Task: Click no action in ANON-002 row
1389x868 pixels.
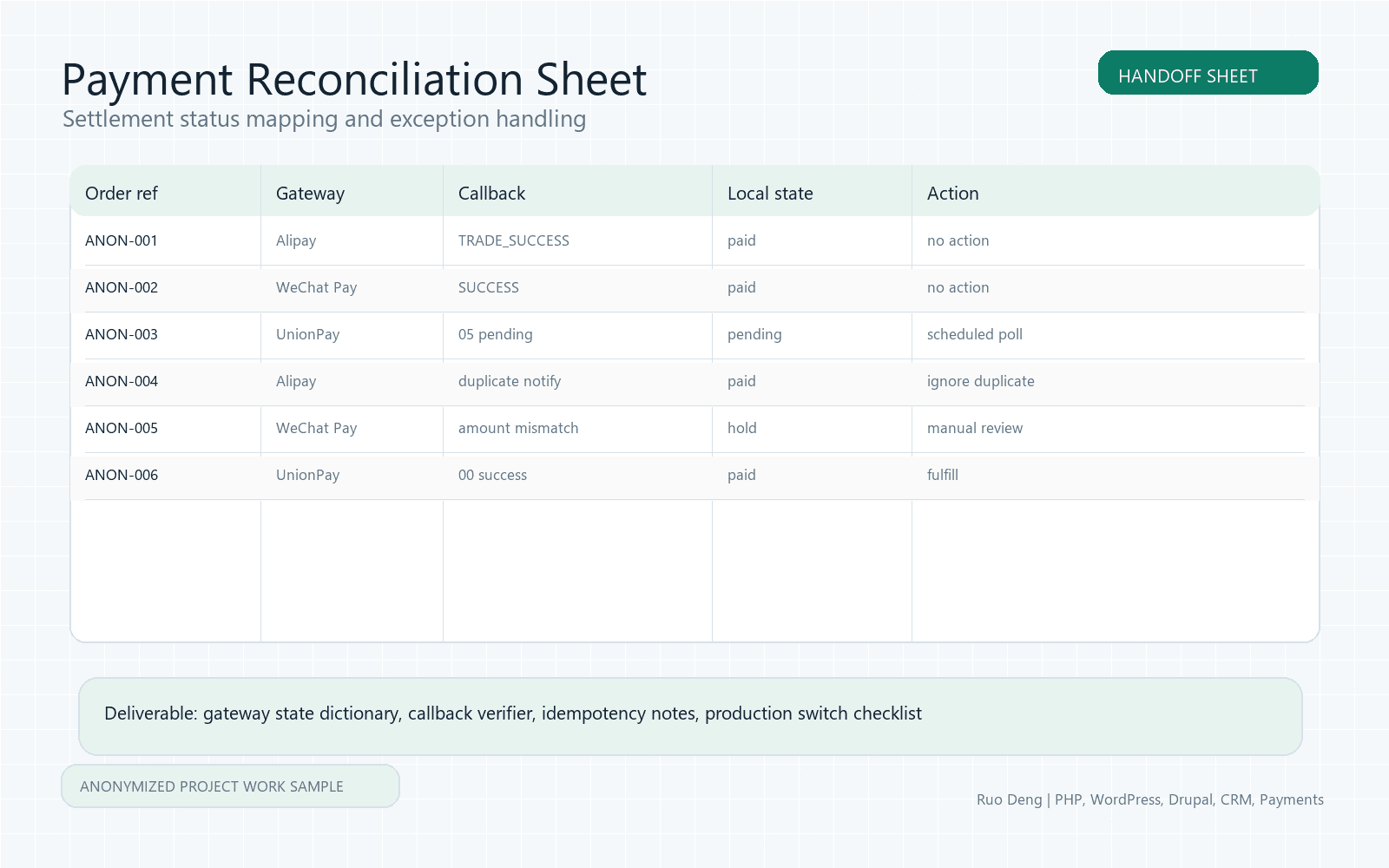Action: point(958,287)
